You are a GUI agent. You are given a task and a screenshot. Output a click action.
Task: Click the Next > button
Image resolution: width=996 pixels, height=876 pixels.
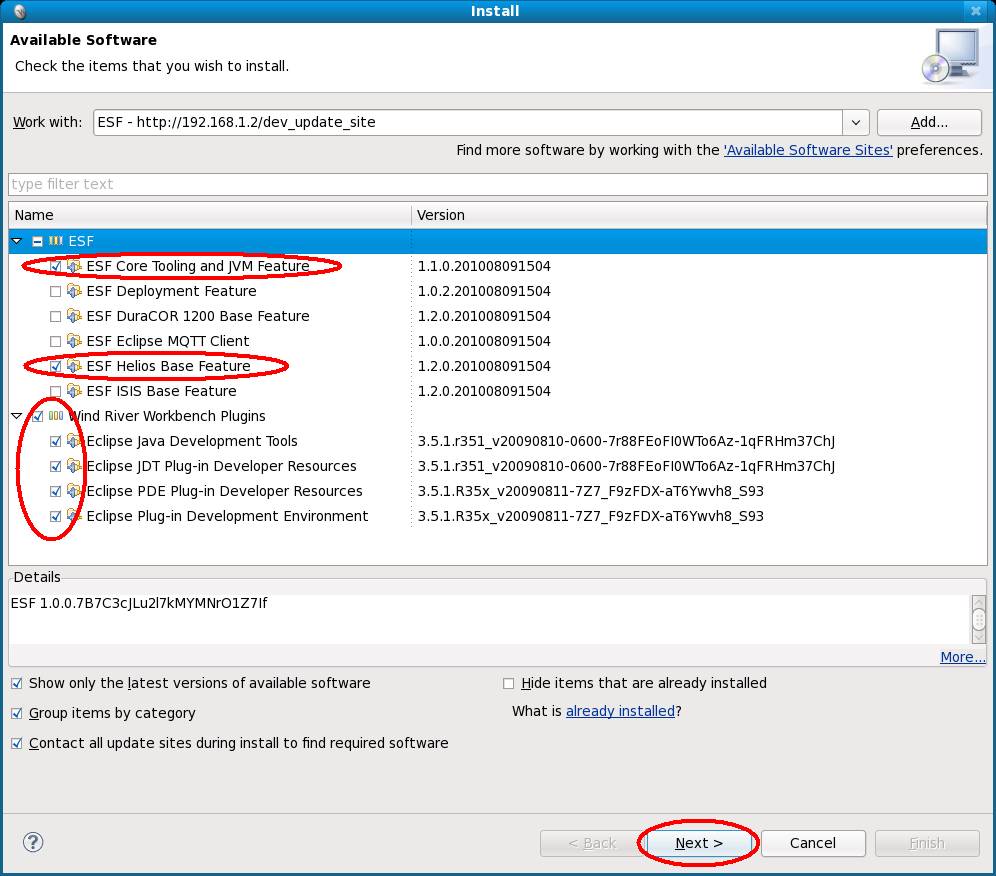pyautogui.click(x=699, y=843)
